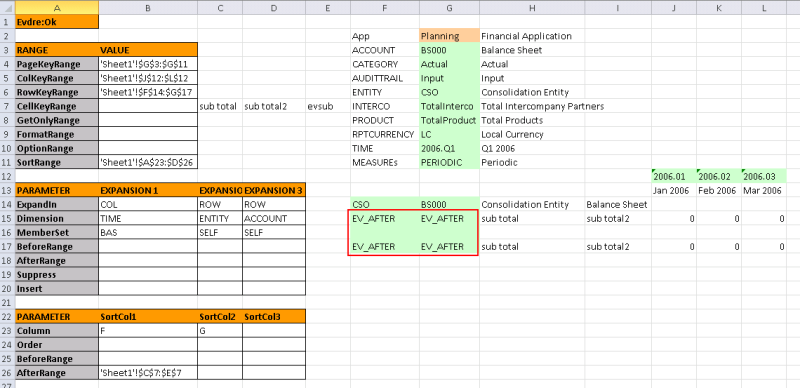This screenshot has height=388, width=800.
Task: Select column key cell 2006.03
Action: coord(764,177)
